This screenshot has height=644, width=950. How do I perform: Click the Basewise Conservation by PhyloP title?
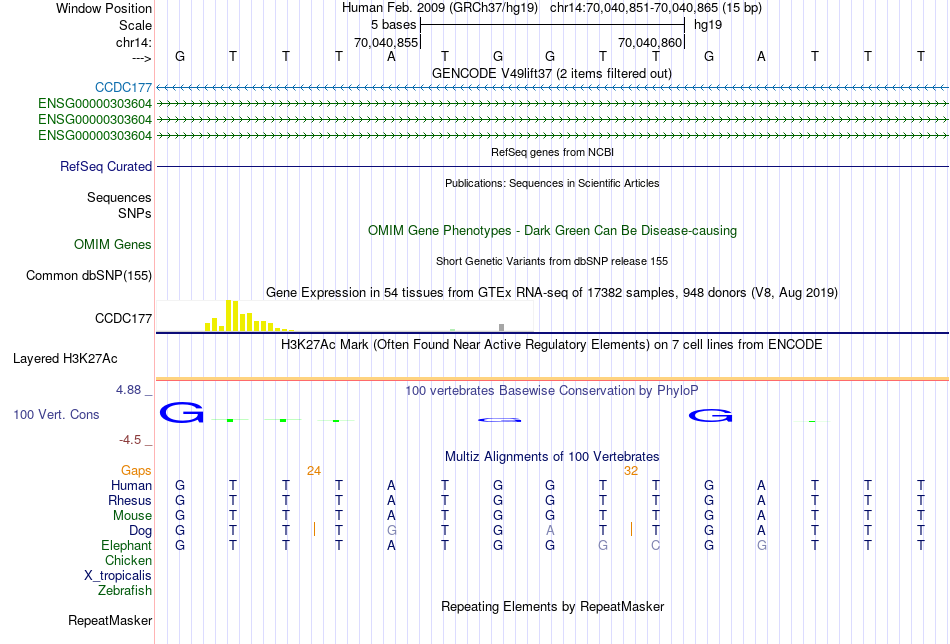tap(552, 391)
